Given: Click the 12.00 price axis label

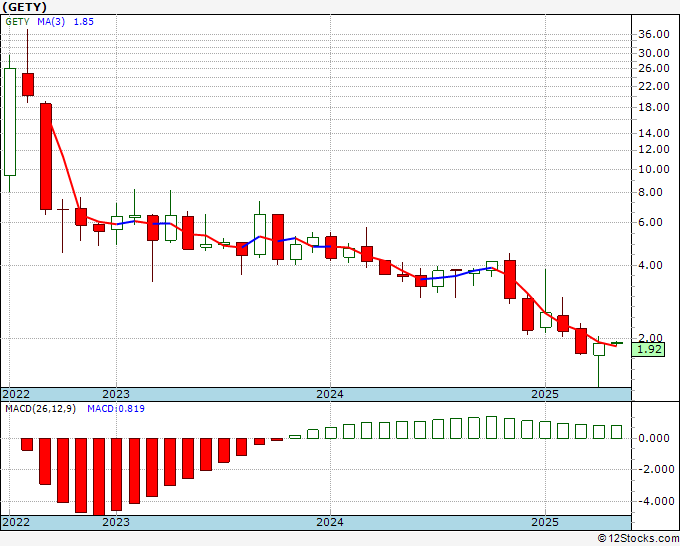Looking at the screenshot, I should [x=654, y=150].
